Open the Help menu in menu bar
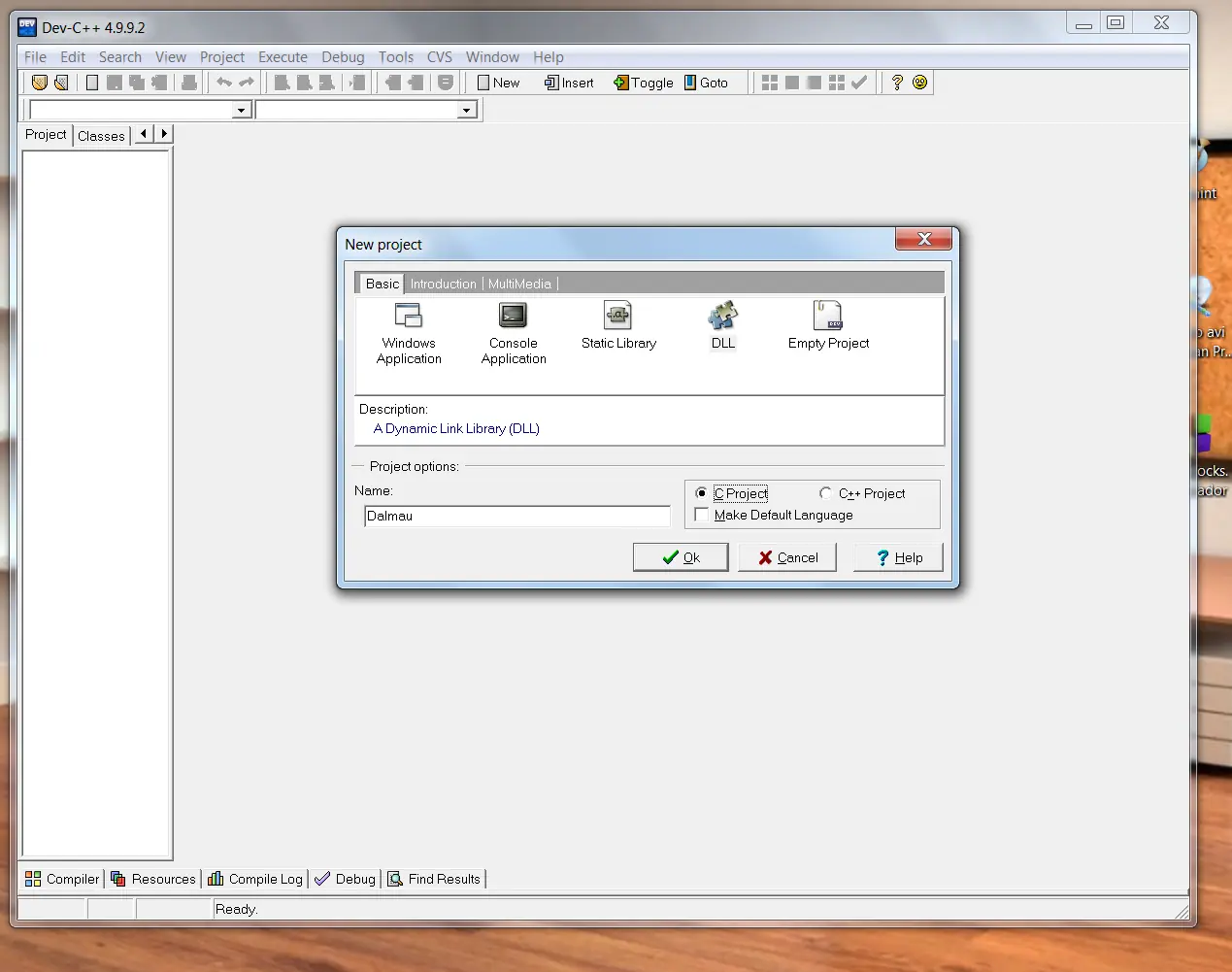The image size is (1232, 972). click(549, 57)
